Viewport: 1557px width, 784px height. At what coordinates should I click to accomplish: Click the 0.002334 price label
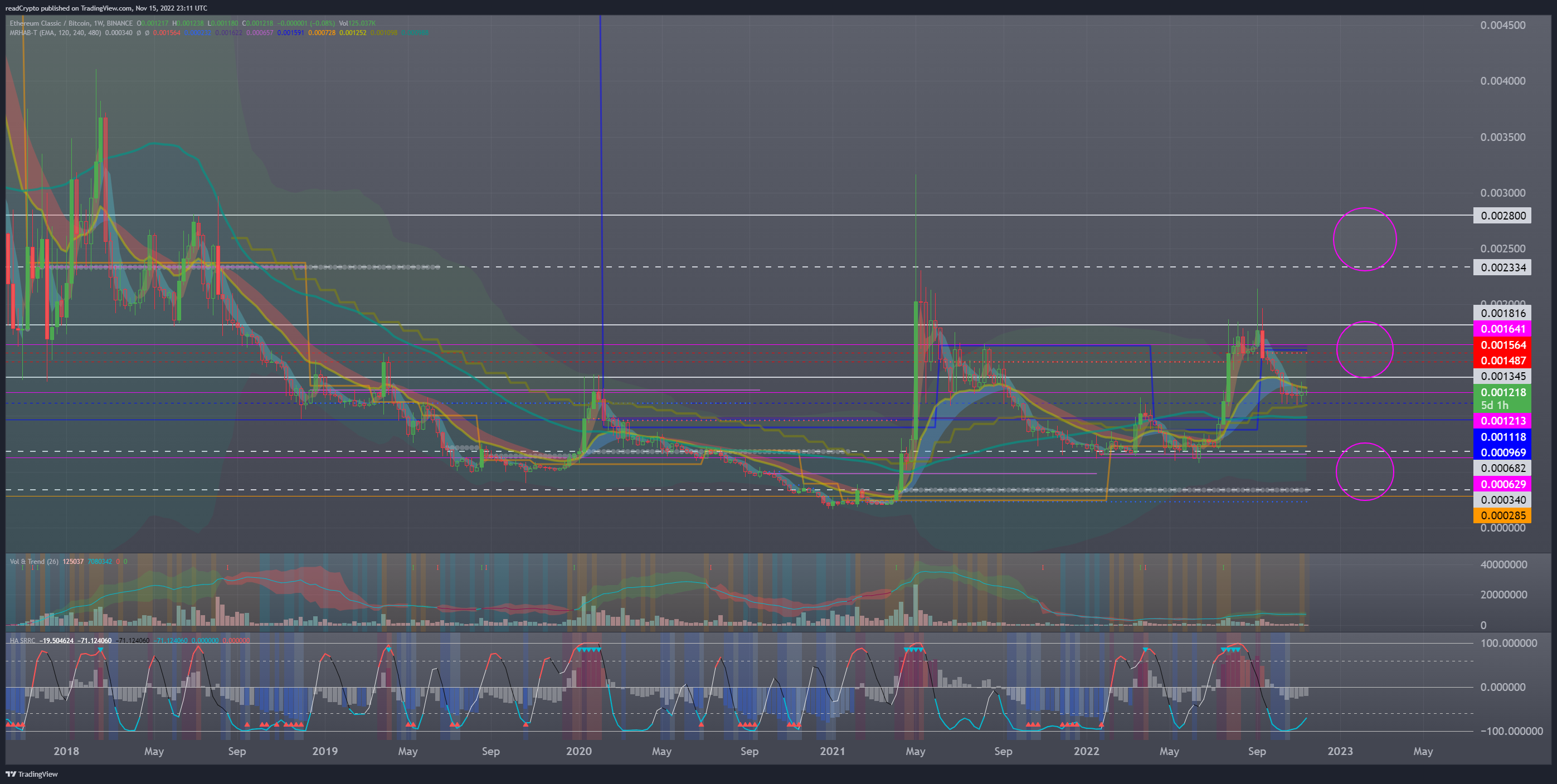click(1502, 267)
